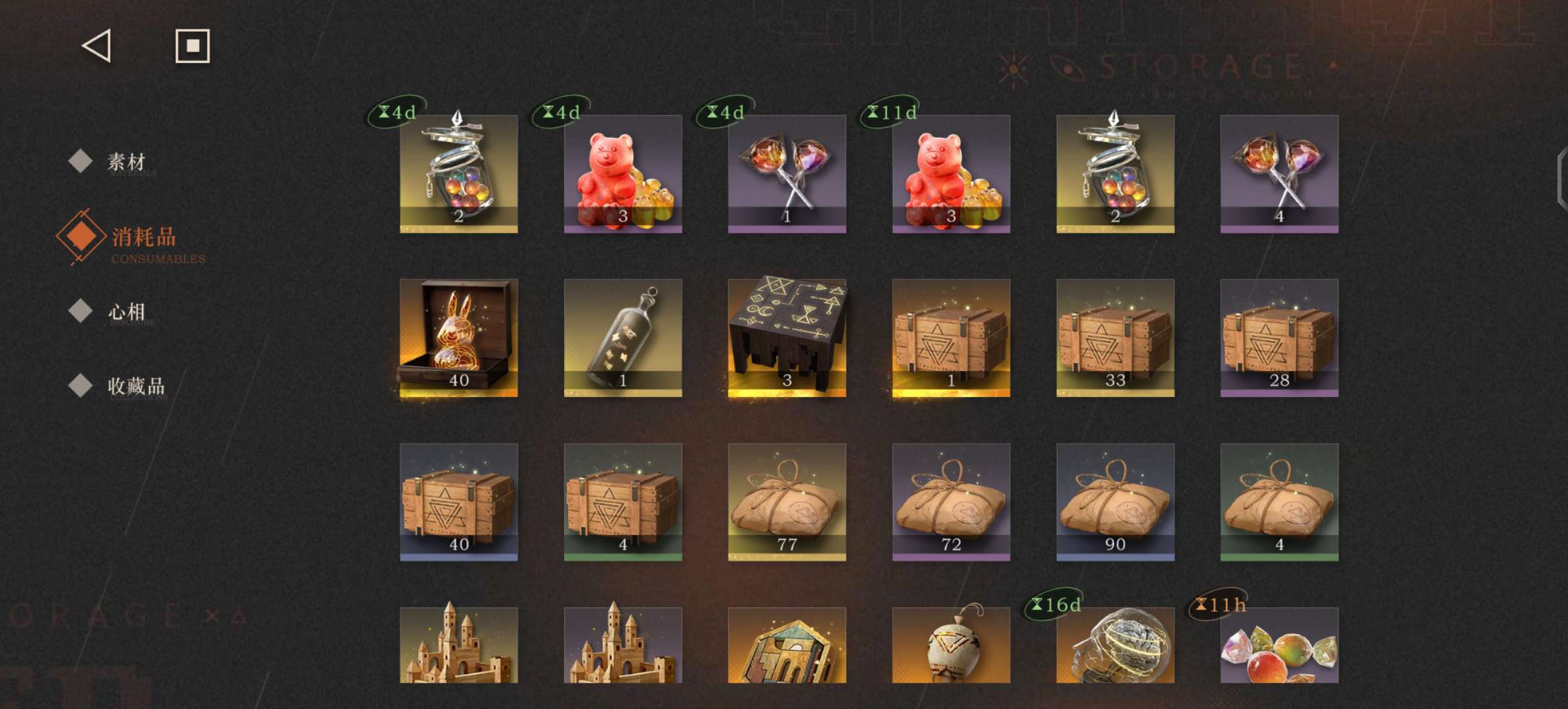Choose the wrapped parcel with quantity 90
Screen dimensions: 1568x709
tap(1115, 502)
